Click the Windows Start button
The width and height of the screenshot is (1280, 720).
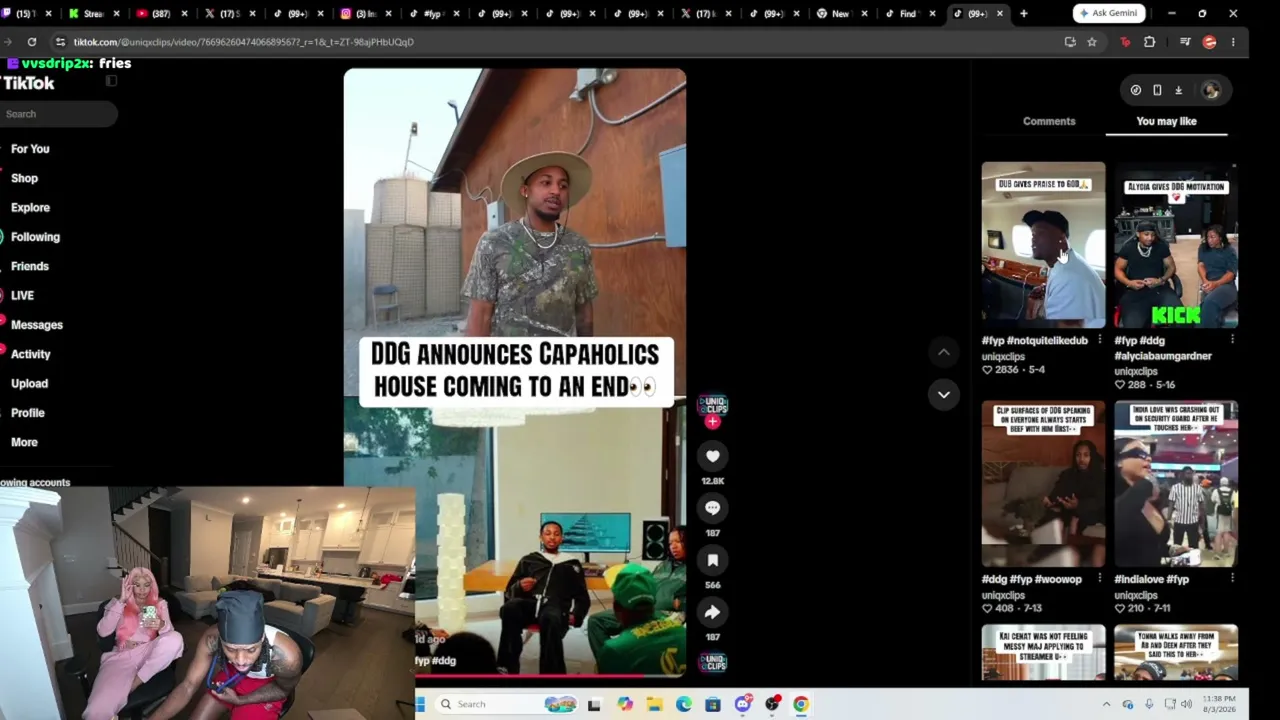point(421,704)
